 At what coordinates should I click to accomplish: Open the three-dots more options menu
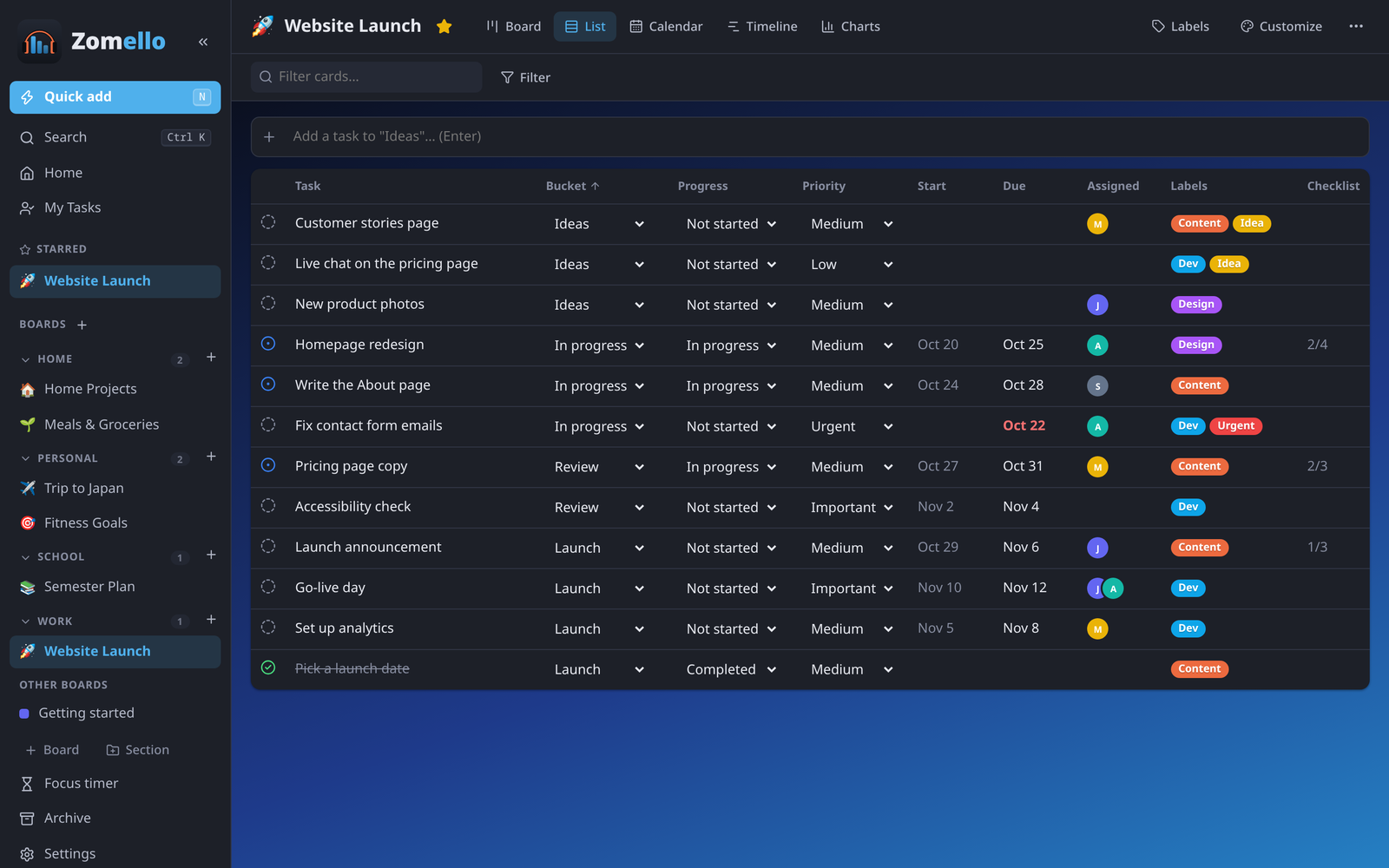click(x=1355, y=26)
